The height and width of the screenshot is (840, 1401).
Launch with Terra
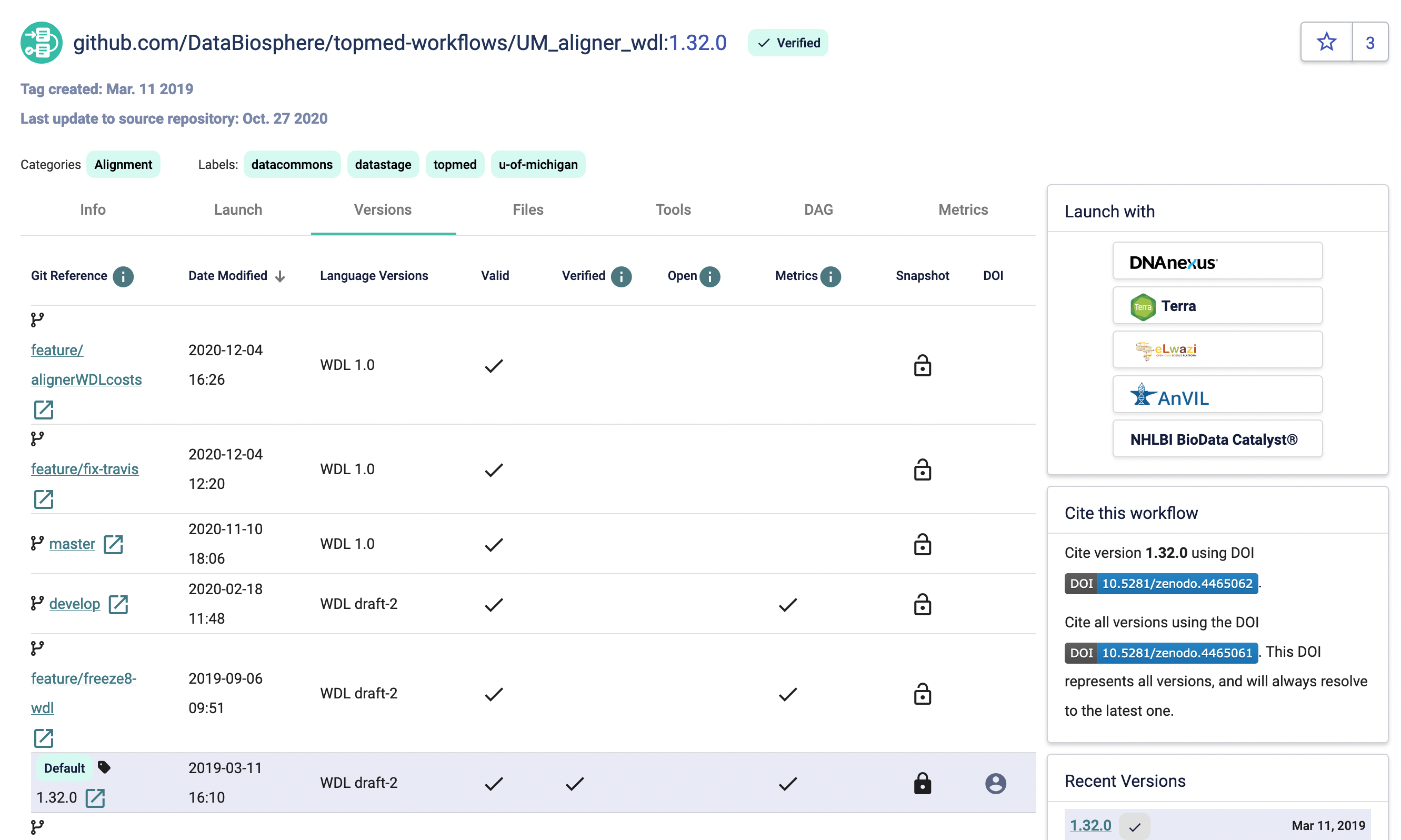click(1217, 306)
